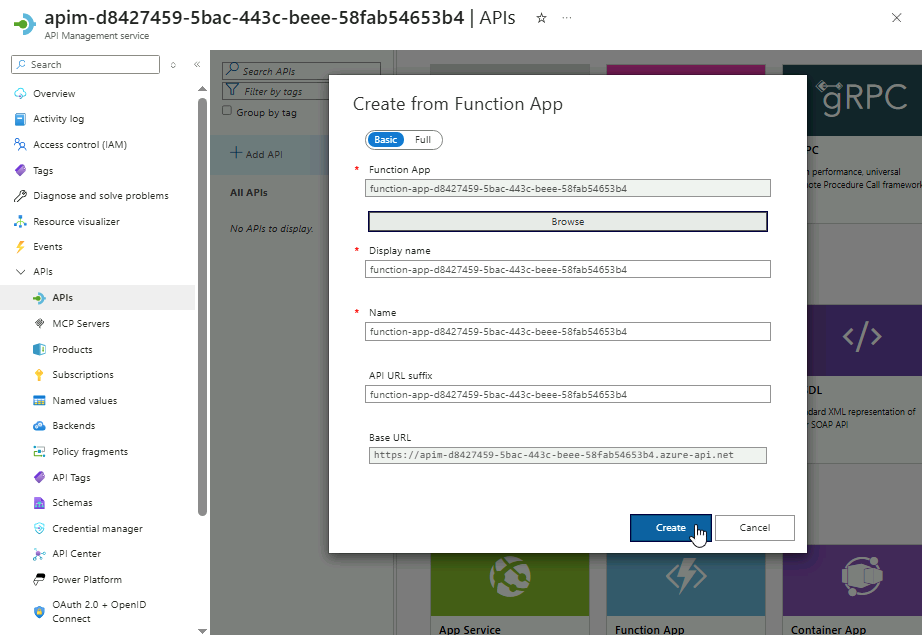
Task: Open the Credential manager item
Action: pyautogui.click(x=97, y=529)
